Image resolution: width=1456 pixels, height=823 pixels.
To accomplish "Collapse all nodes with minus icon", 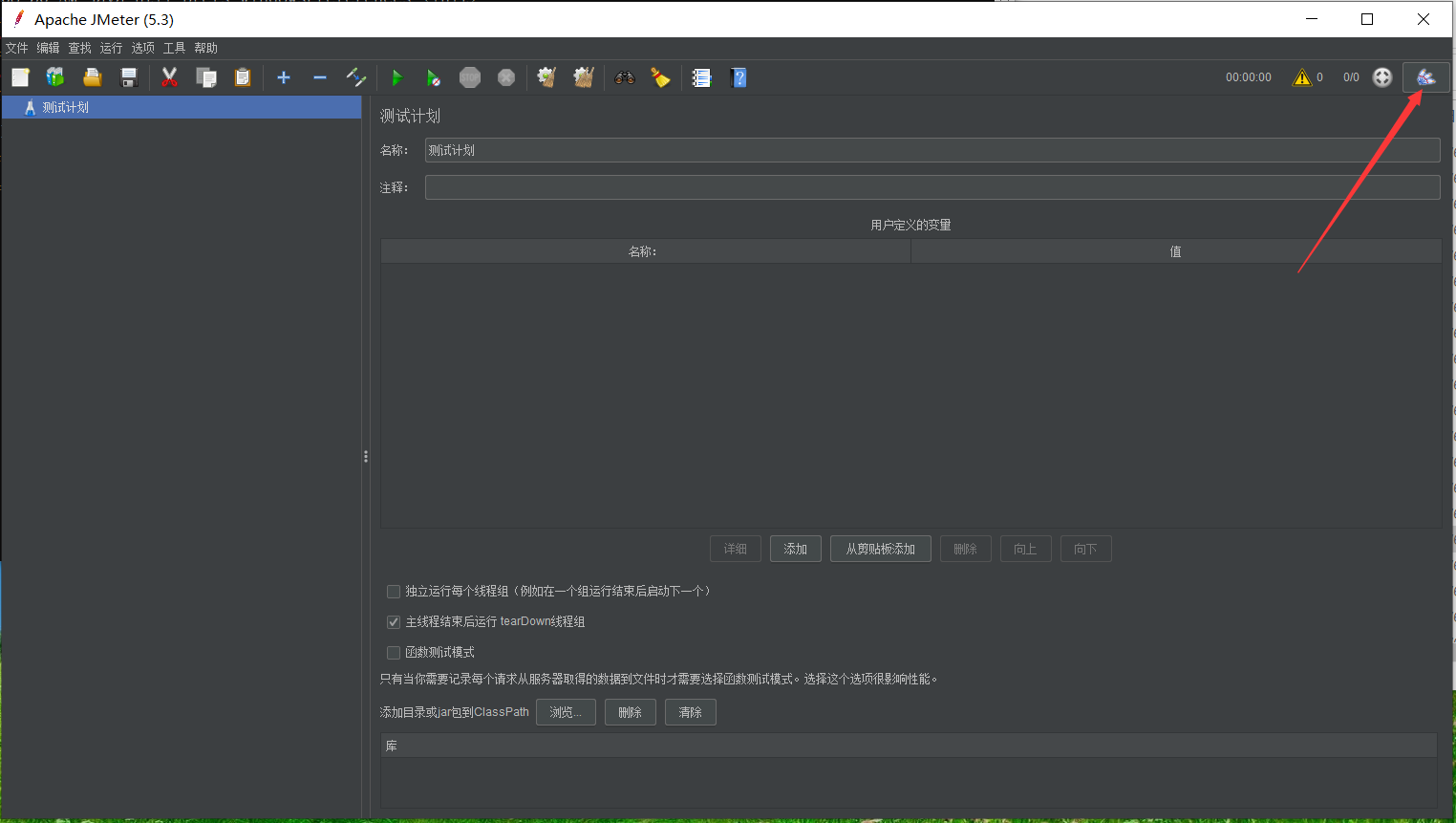I will 320,77.
